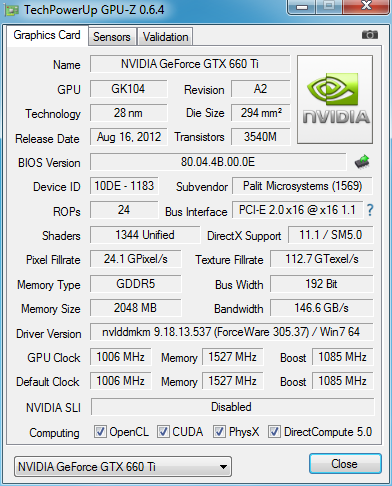Click the camera screenshot icon
392x486 pixels.
(370, 35)
